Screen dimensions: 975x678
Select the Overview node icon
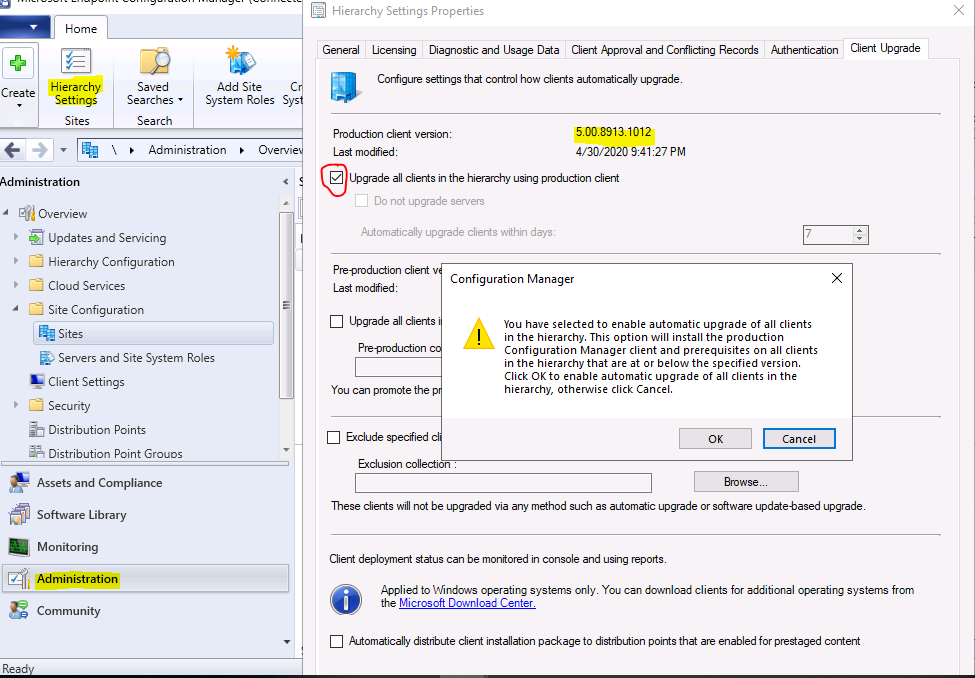[26, 213]
